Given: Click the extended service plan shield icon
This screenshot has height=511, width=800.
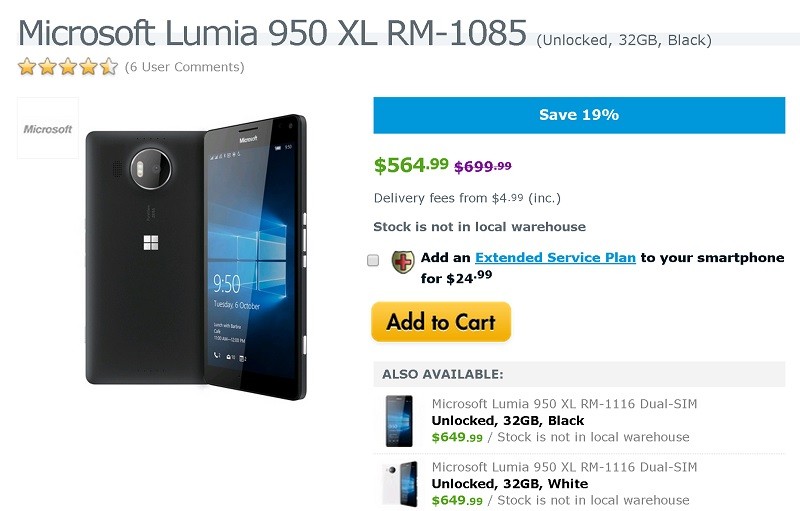Looking at the screenshot, I should pyautogui.click(x=403, y=262).
